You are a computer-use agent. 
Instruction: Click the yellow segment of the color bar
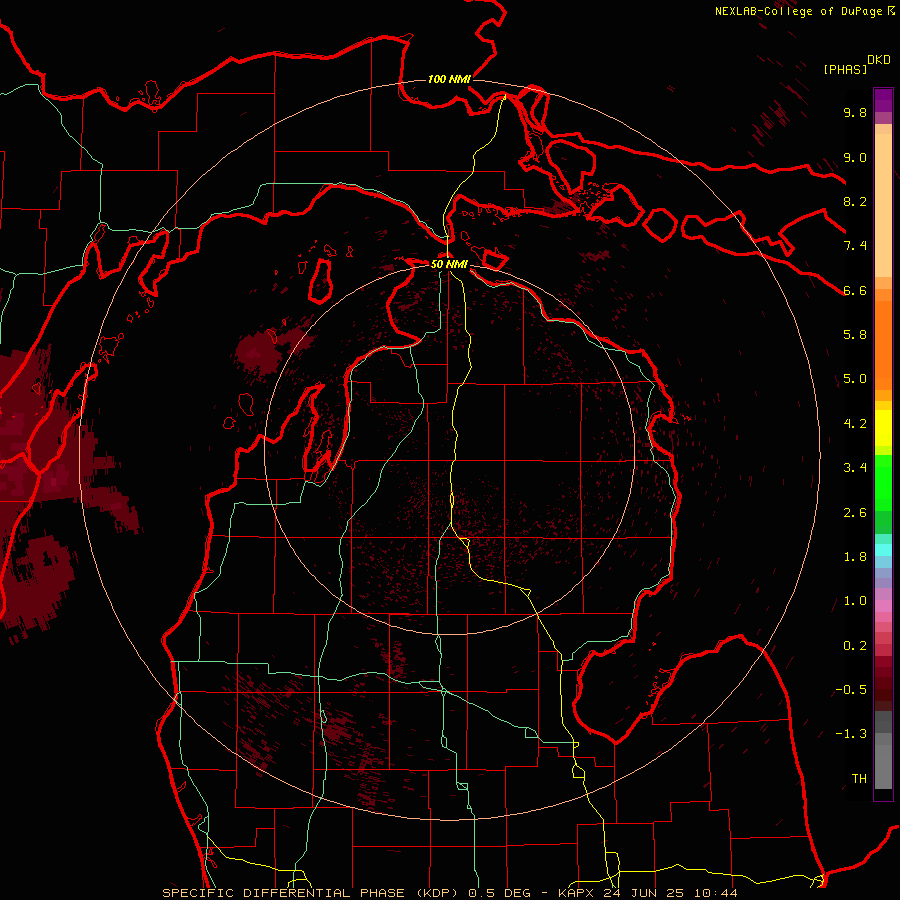[883, 428]
